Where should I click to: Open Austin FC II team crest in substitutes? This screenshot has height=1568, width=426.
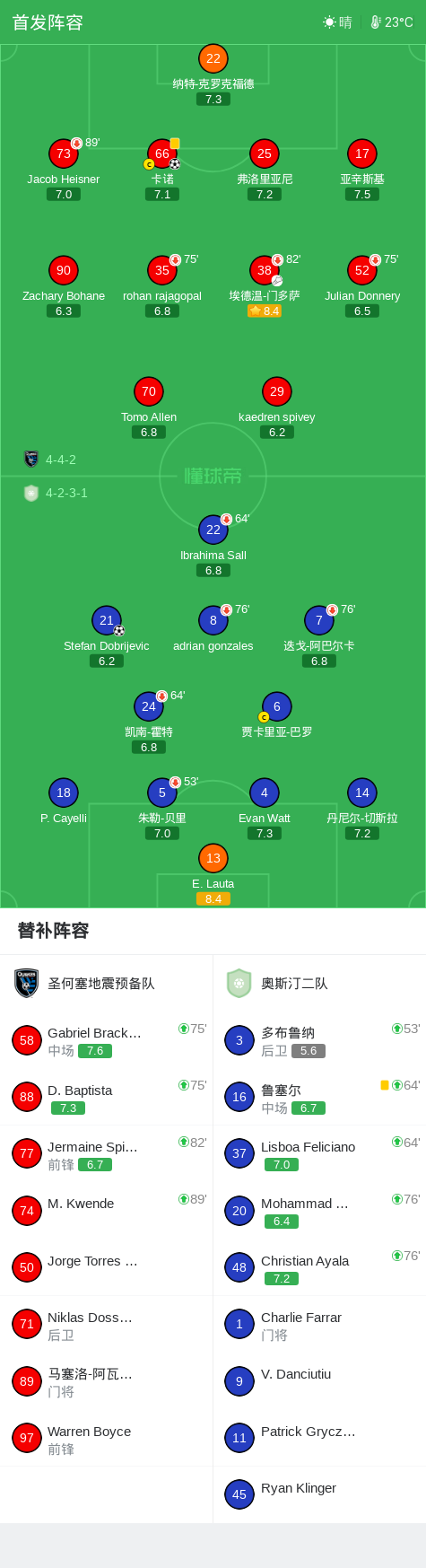click(x=239, y=983)
